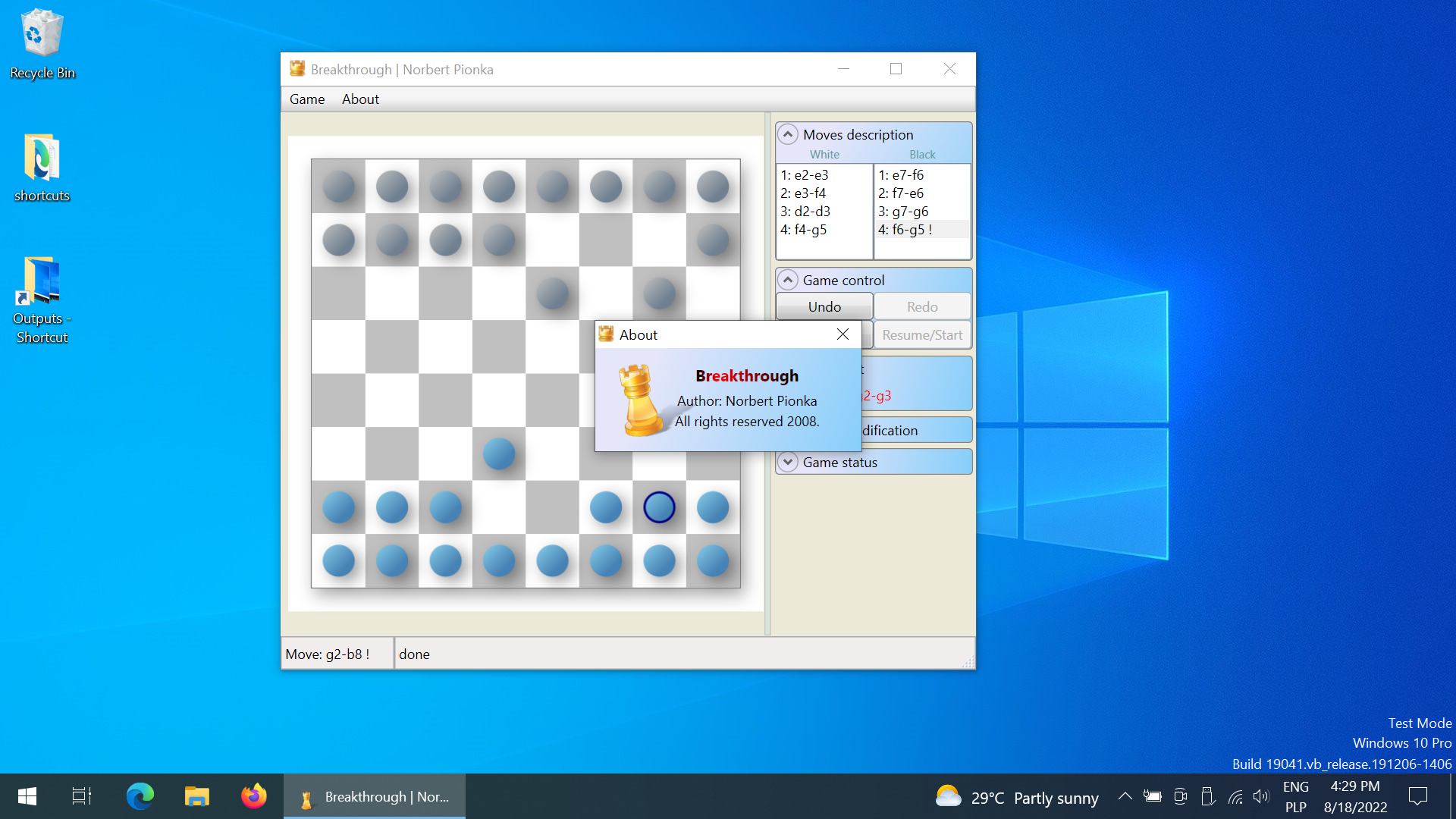The height and width of the screenshot is (819, 1456).
Task: Open File Explorer from the taskbar
Action: (196, 796)
